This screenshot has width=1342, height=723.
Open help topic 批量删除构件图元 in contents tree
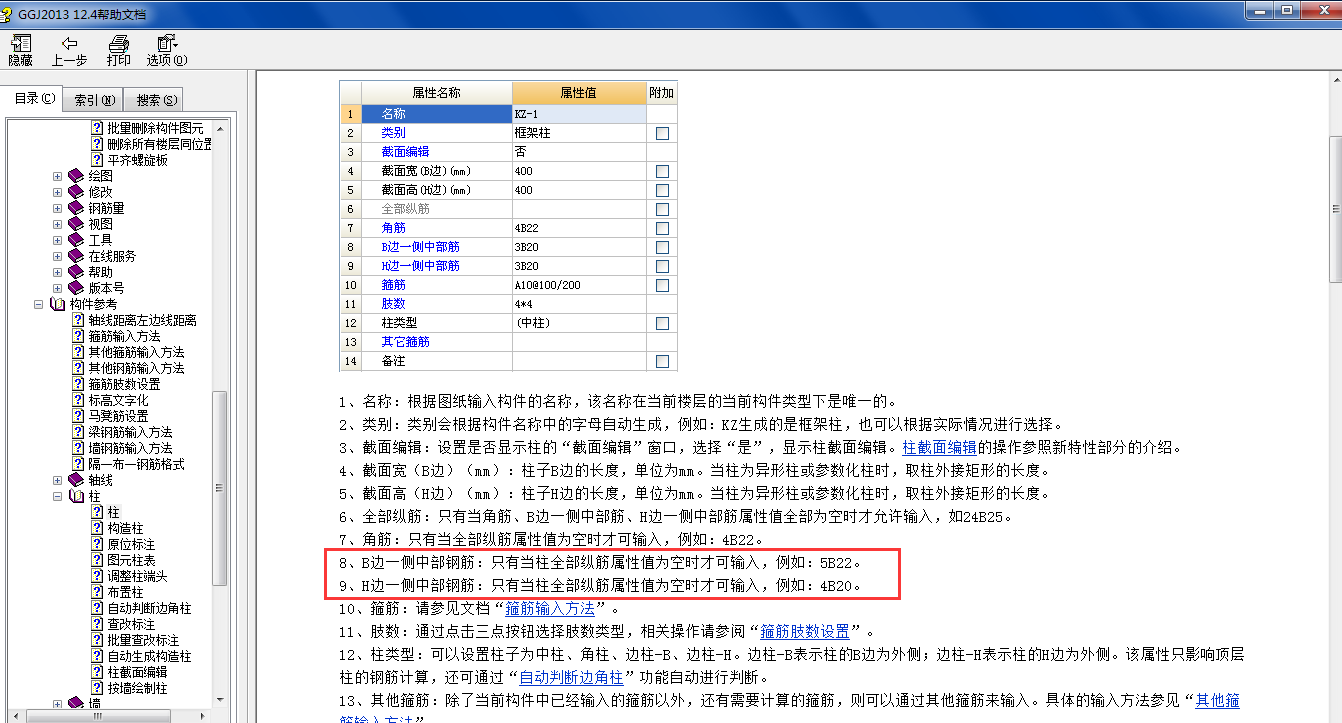coord(156,128)
